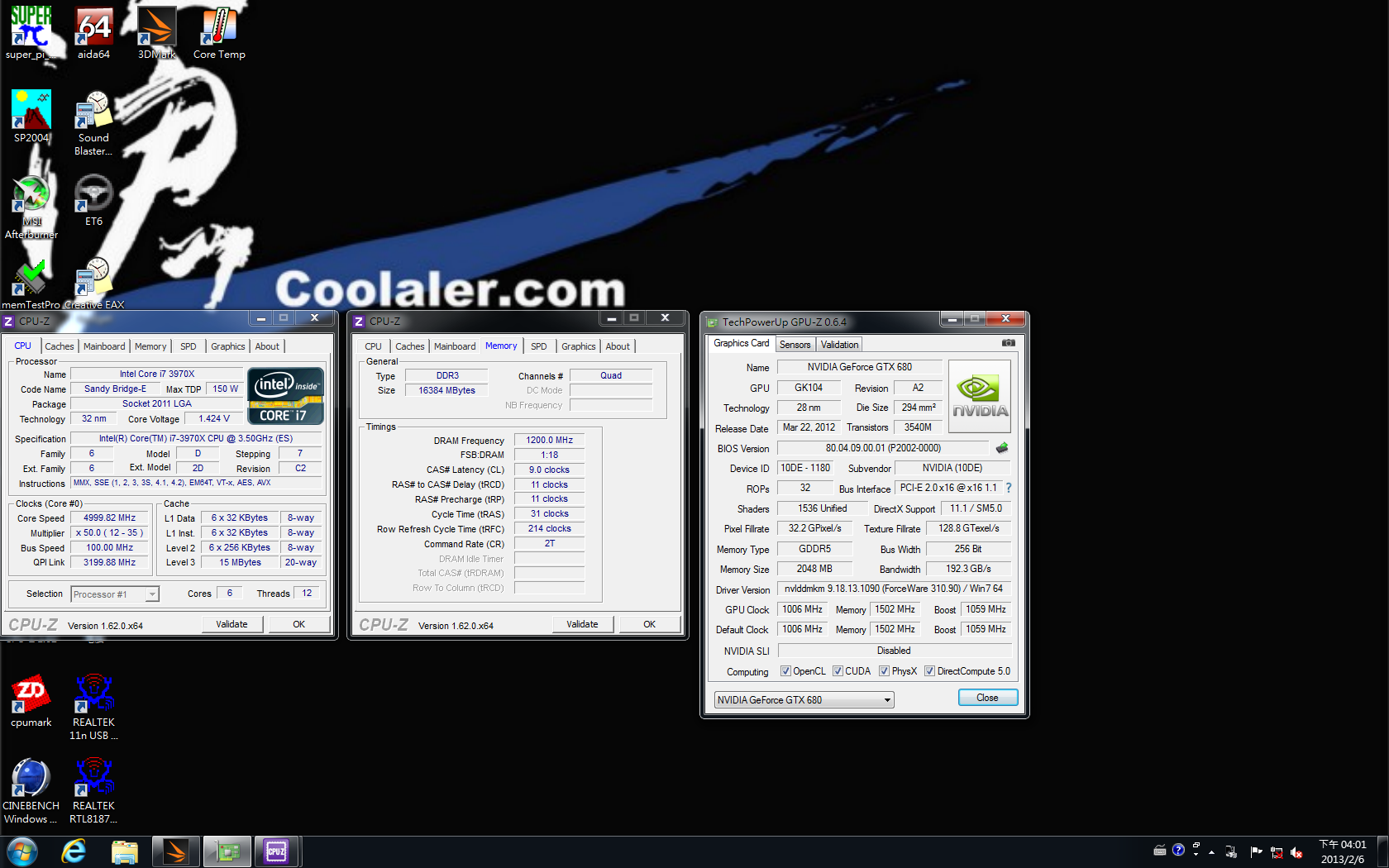Click the system clock showing 2013/2/6
The height and width of the screenshot is (868, 1389).
tap(1343, 851)
